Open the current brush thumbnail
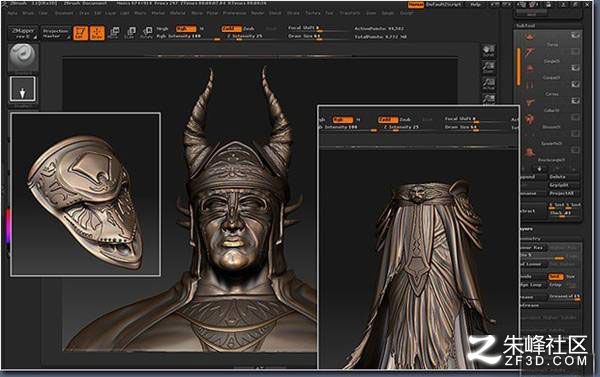 pos(23,58)
